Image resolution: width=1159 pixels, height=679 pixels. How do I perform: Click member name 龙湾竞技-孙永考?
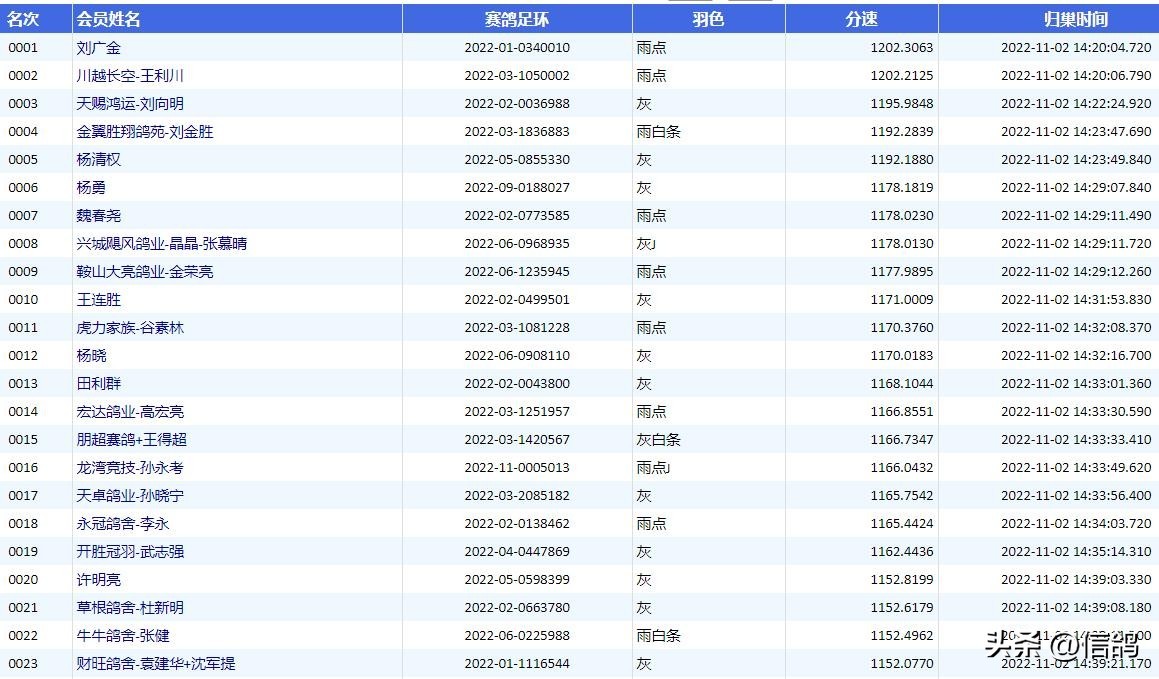tap(130, 468)
